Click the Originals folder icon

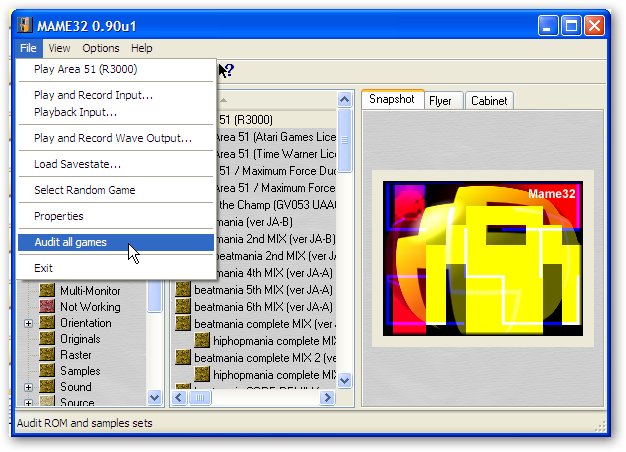47,338
